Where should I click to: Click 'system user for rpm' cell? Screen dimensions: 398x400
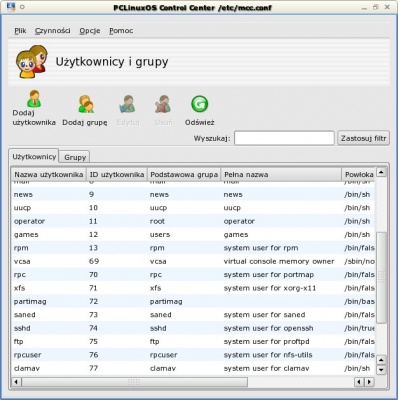pyautogui.click(x=261, y=248)
